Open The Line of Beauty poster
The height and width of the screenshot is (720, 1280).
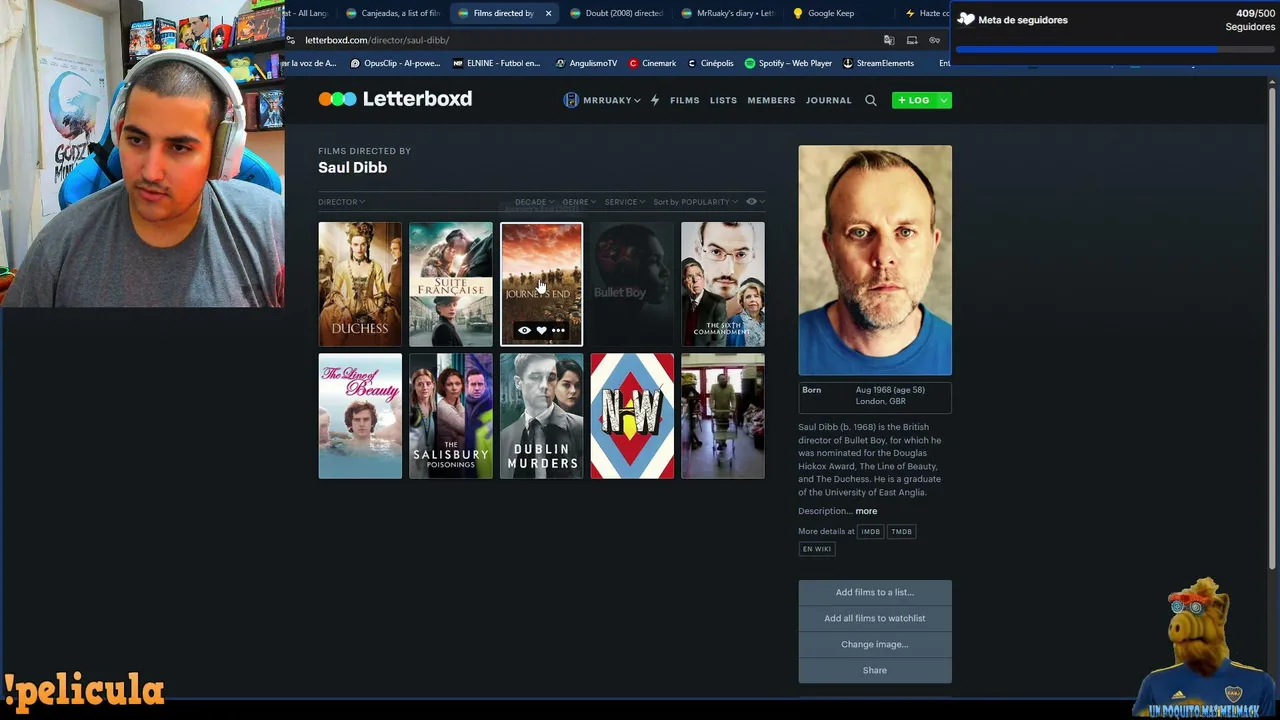[360, 416]
